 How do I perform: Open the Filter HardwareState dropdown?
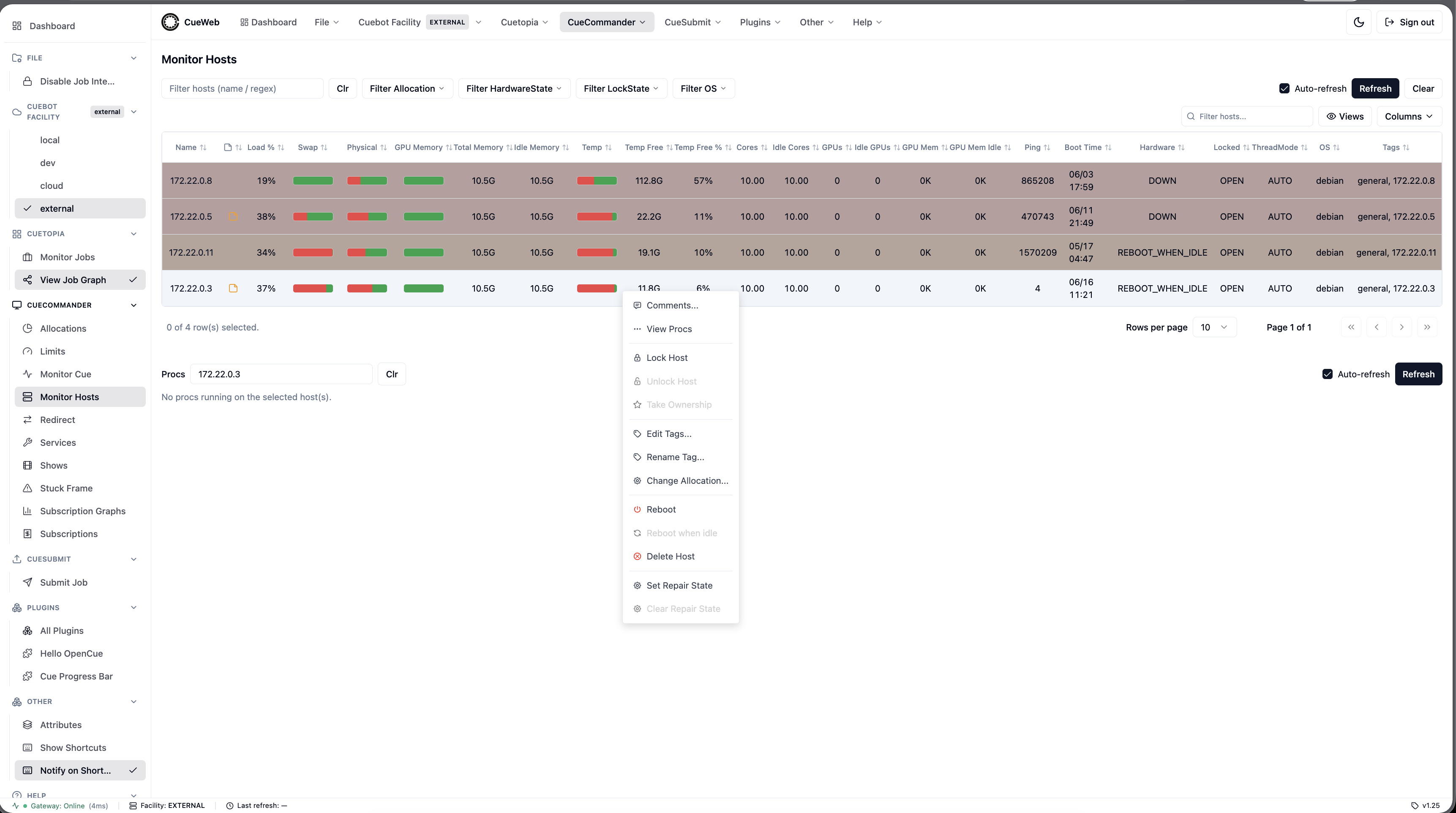pos(514,88)
